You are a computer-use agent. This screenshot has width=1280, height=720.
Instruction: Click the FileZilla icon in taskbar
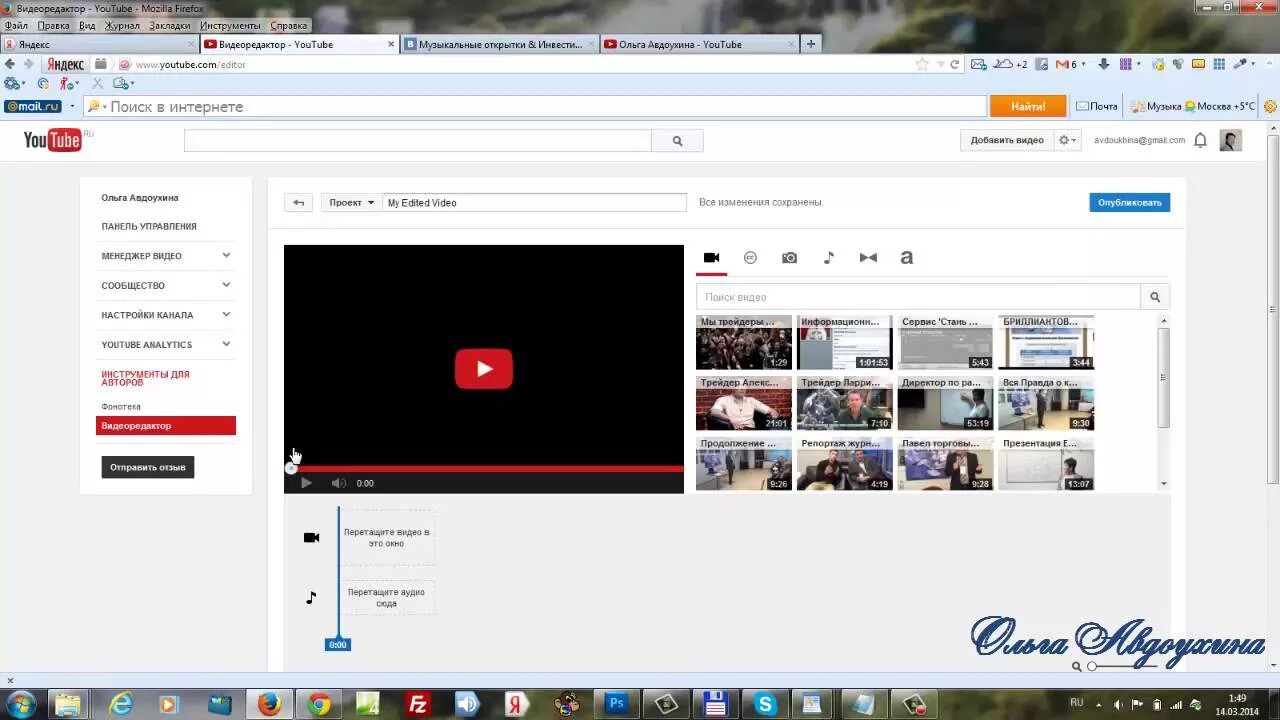click(418, 703)
